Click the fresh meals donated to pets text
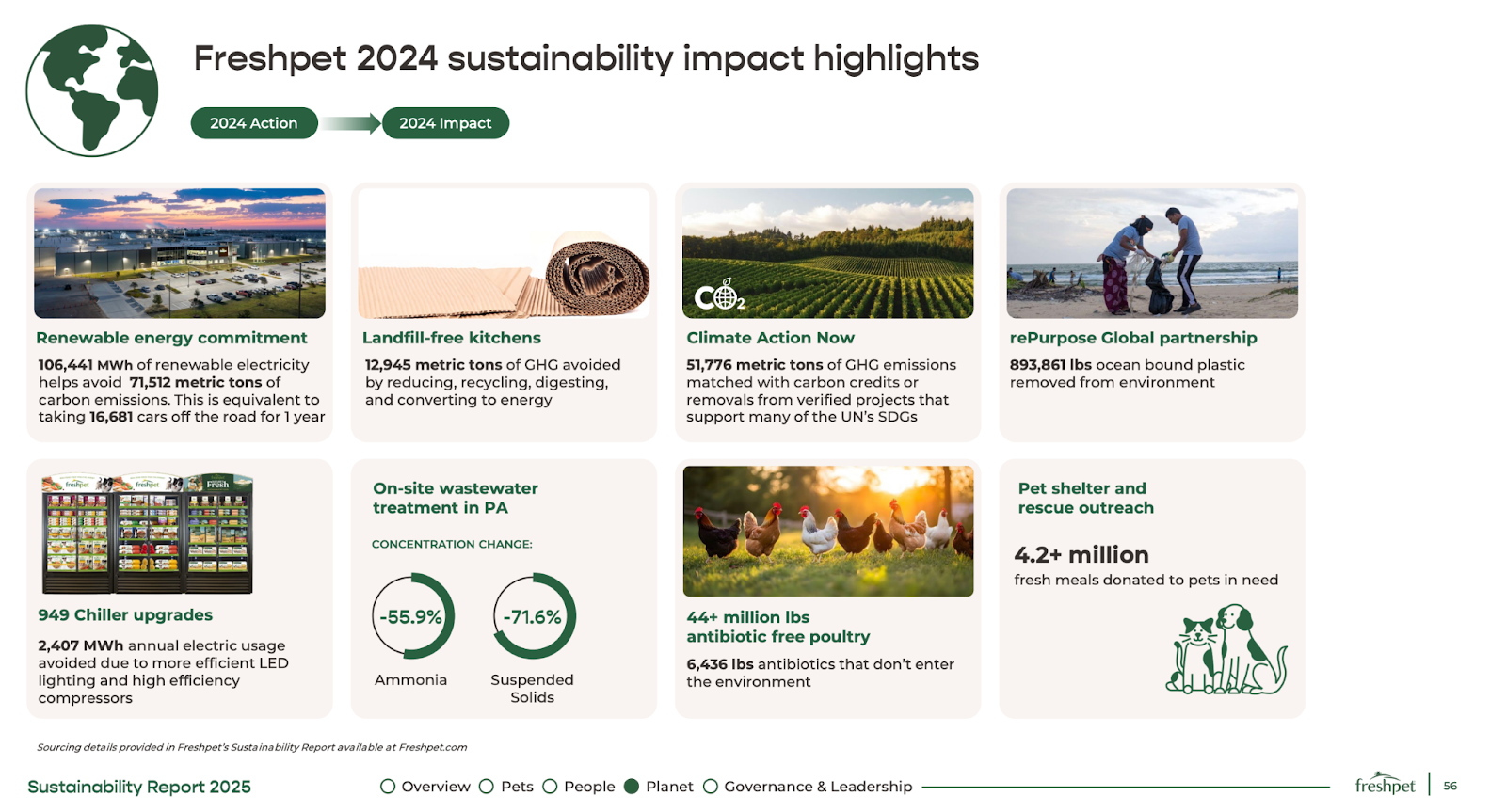Image resolution: width=1506 pixels, height=812 pixels. click(x=1146, y=580)
